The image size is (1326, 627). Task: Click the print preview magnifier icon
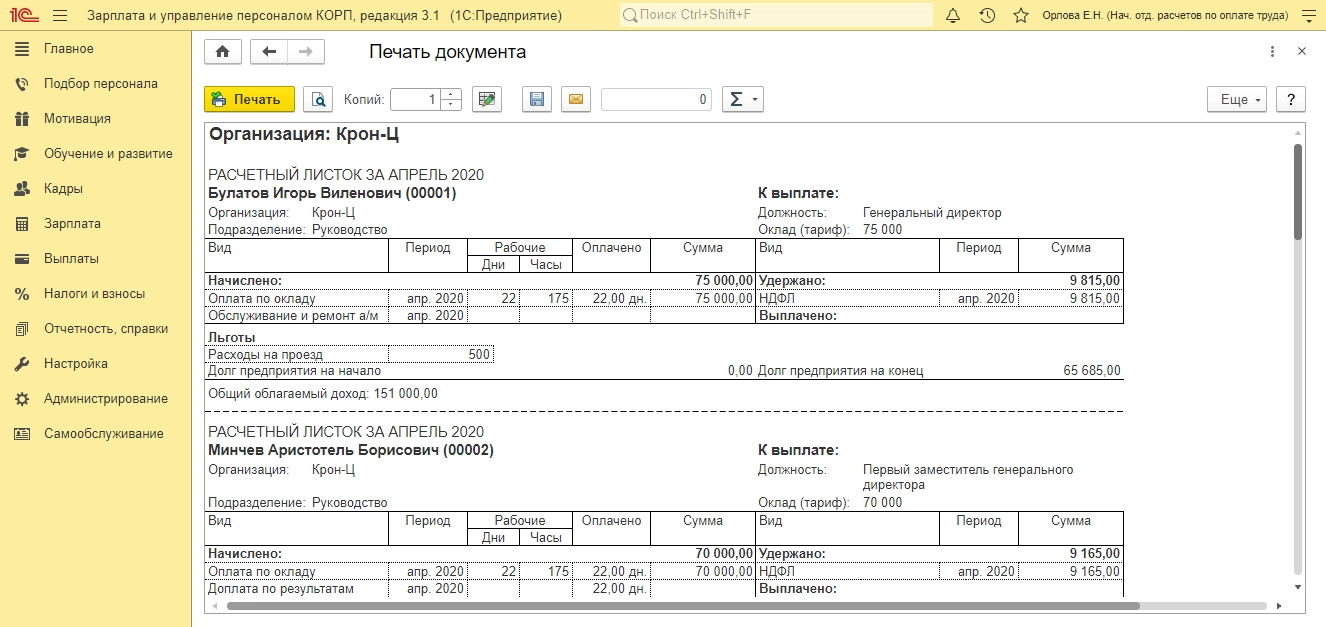coord(317,99)
